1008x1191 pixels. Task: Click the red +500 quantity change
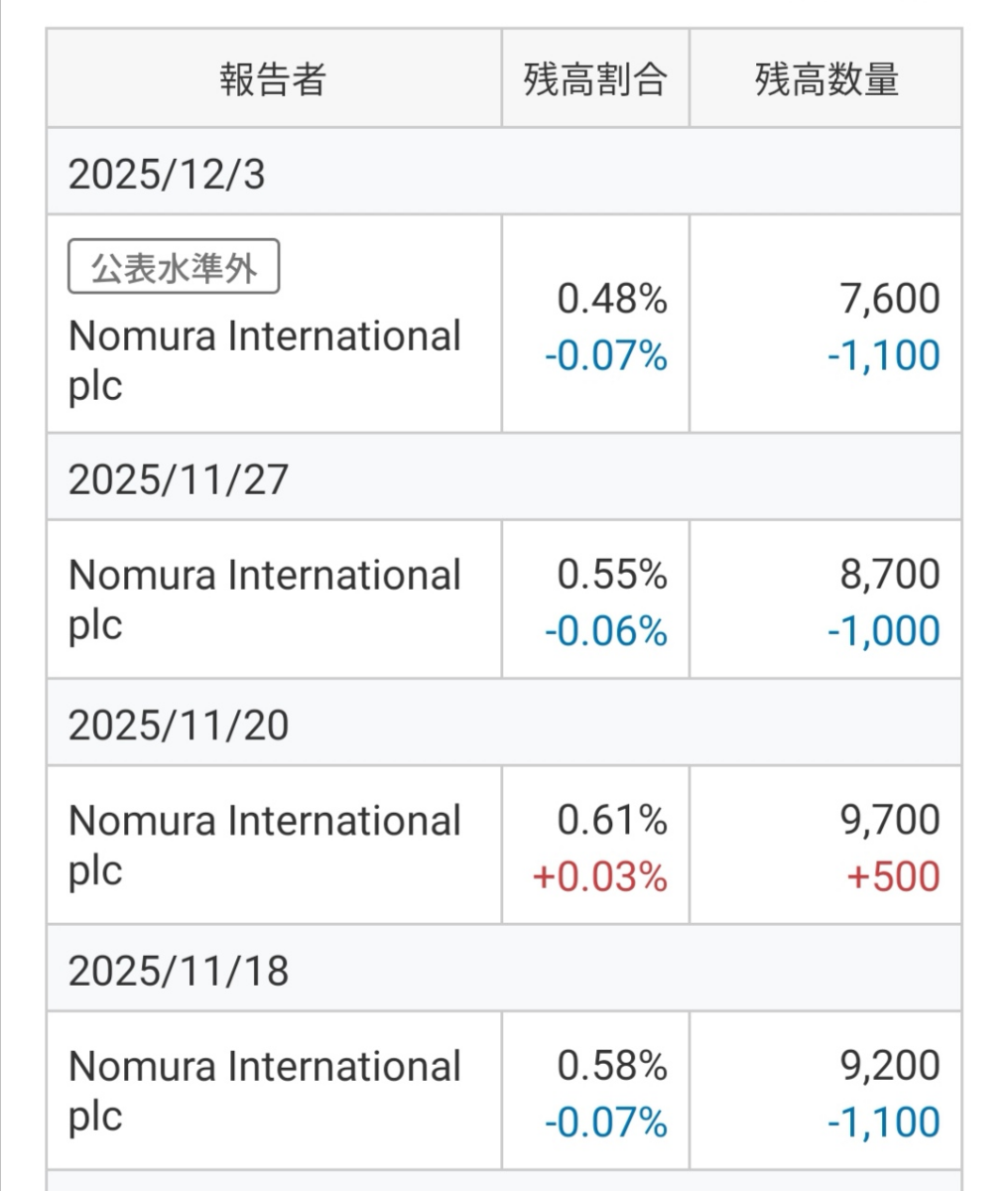coord(893,877)
